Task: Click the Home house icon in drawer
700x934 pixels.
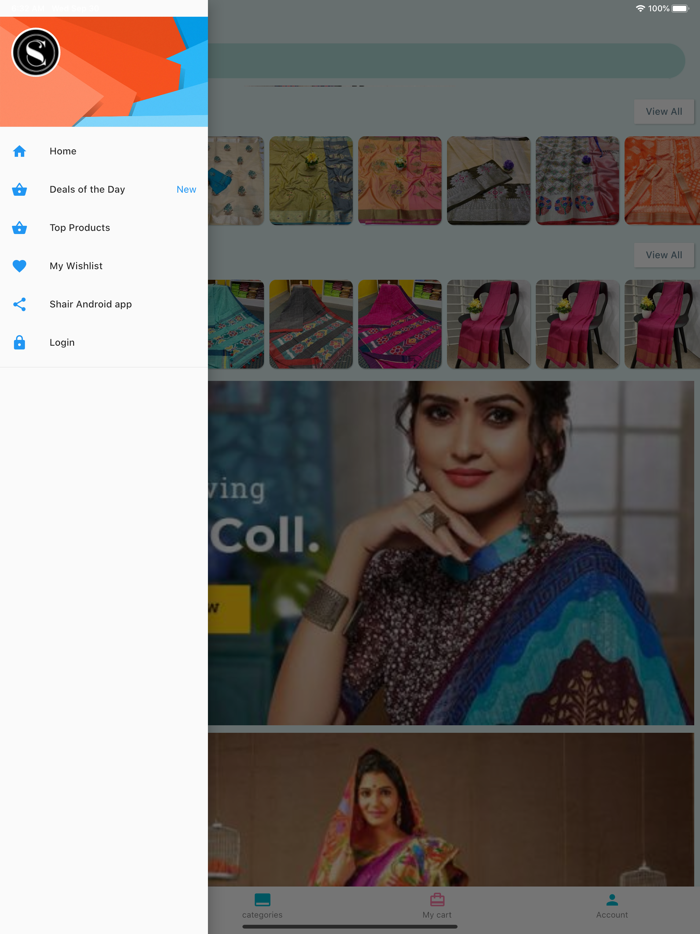Action: pyautogui.click(x=19, y=151)
